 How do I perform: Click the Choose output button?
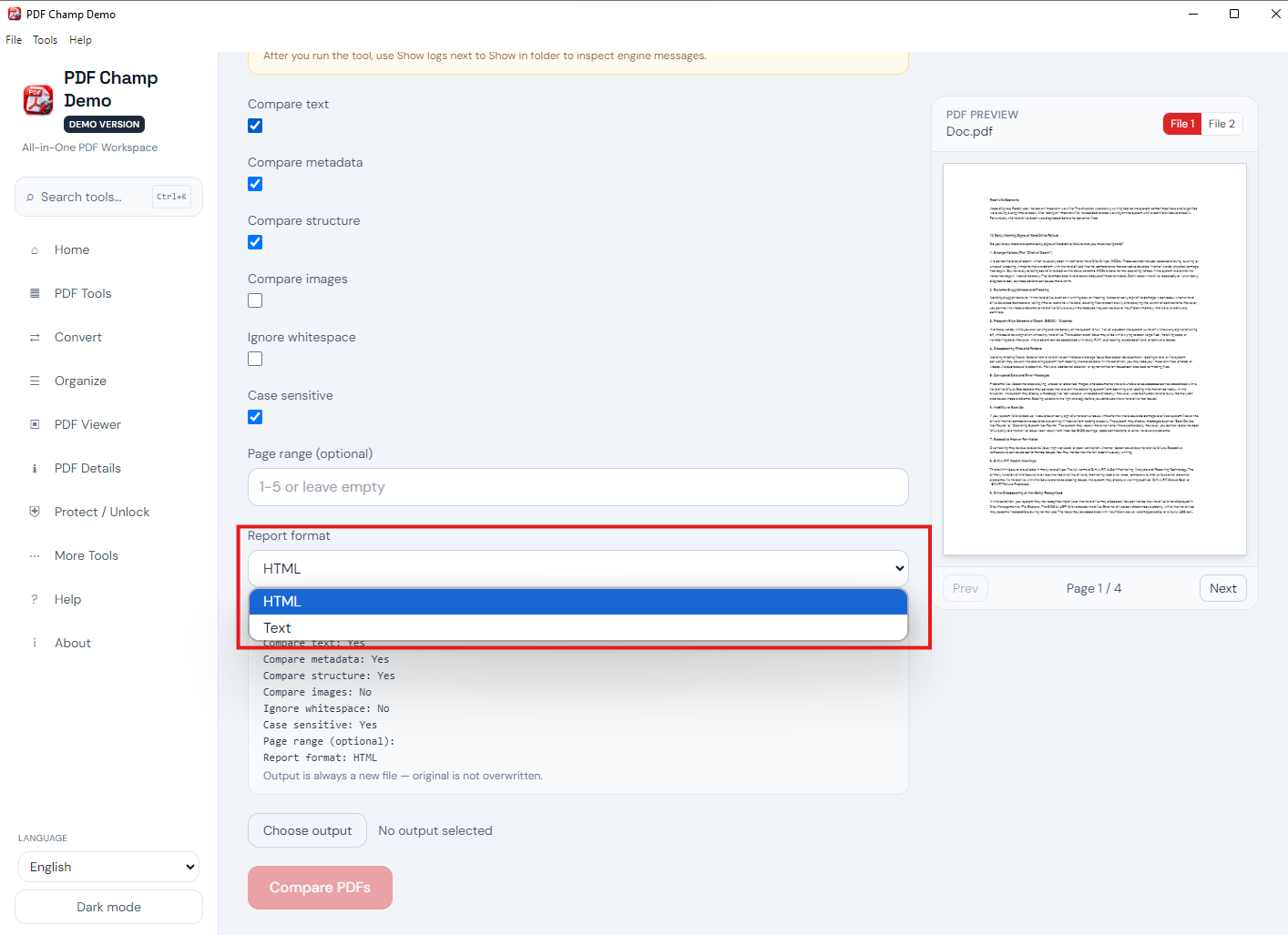pos(307,830)
